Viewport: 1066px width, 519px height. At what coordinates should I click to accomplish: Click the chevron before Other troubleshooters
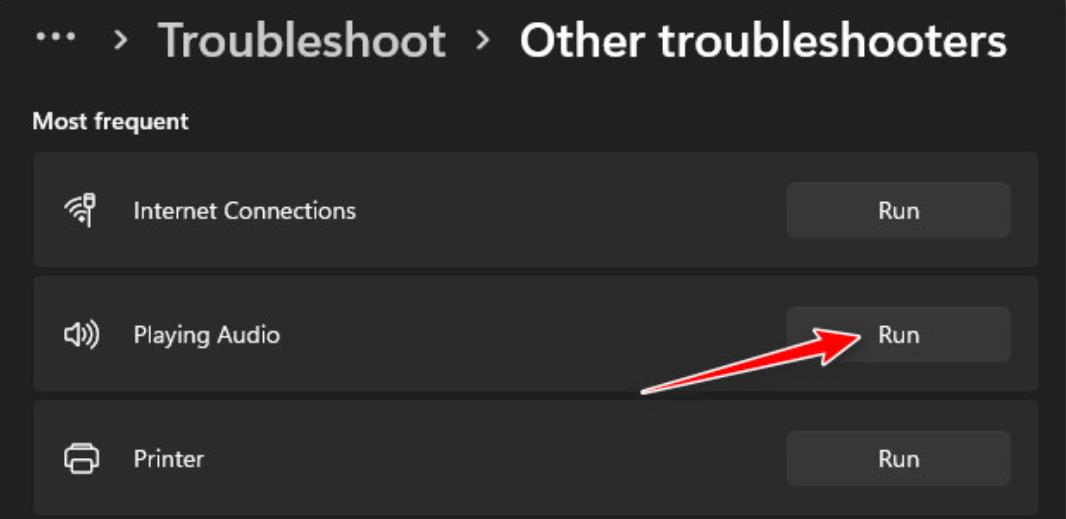click(x=483, y=41)
